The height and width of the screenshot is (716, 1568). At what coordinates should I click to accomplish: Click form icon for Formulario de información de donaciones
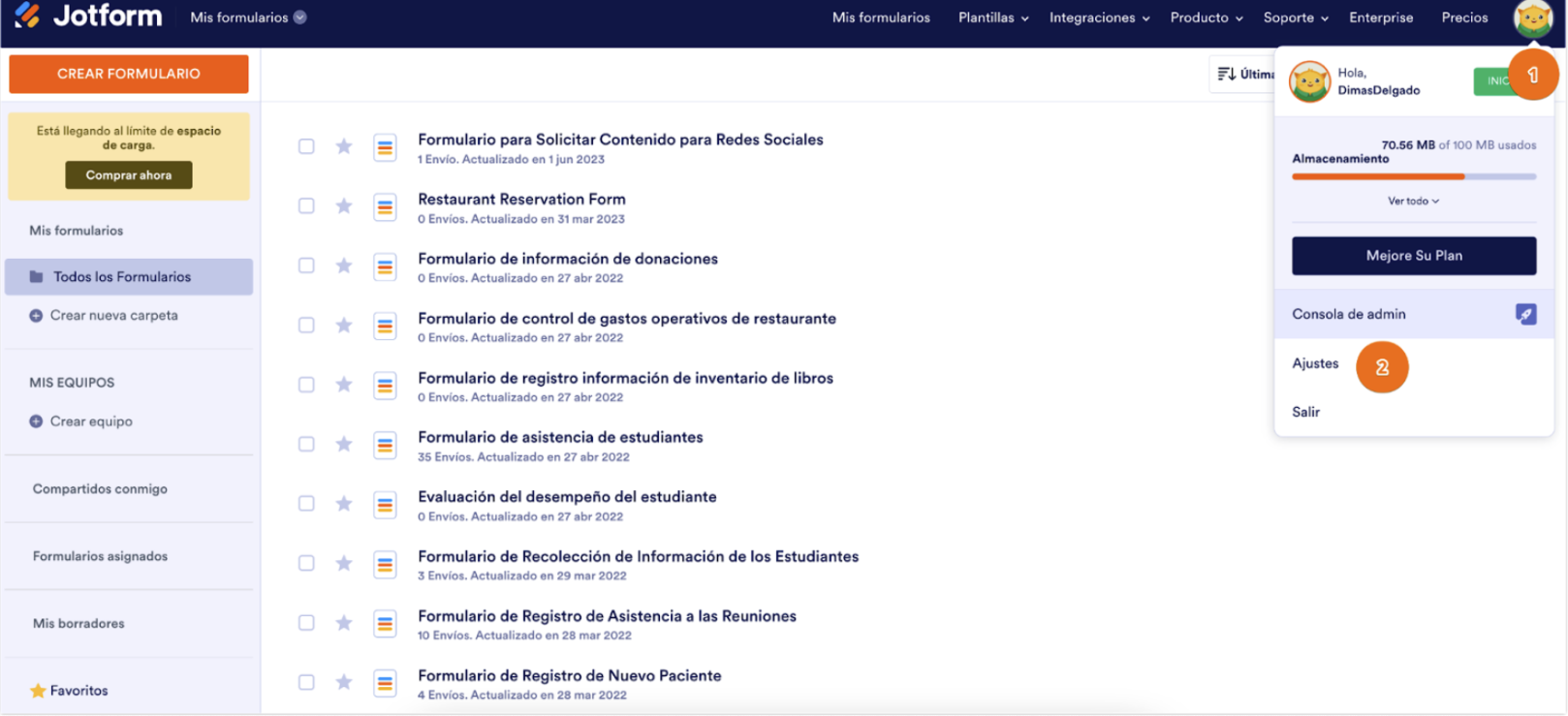pos(385,266)
